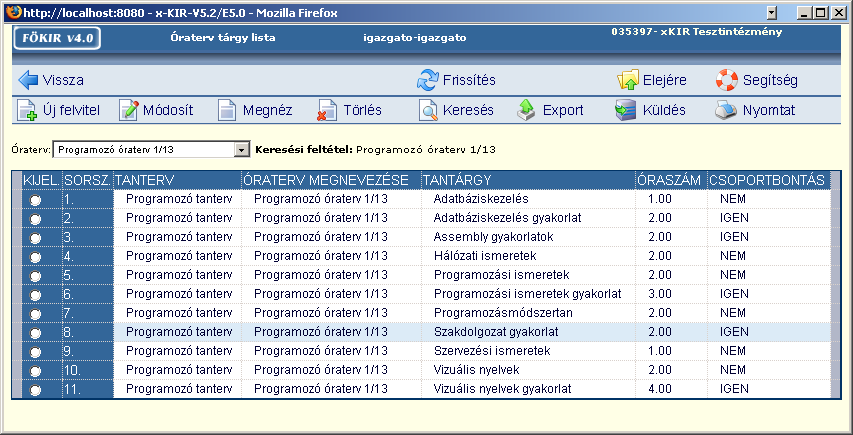
Task: Click the Vissza back arrow icon
Action: tap(28, 80)
